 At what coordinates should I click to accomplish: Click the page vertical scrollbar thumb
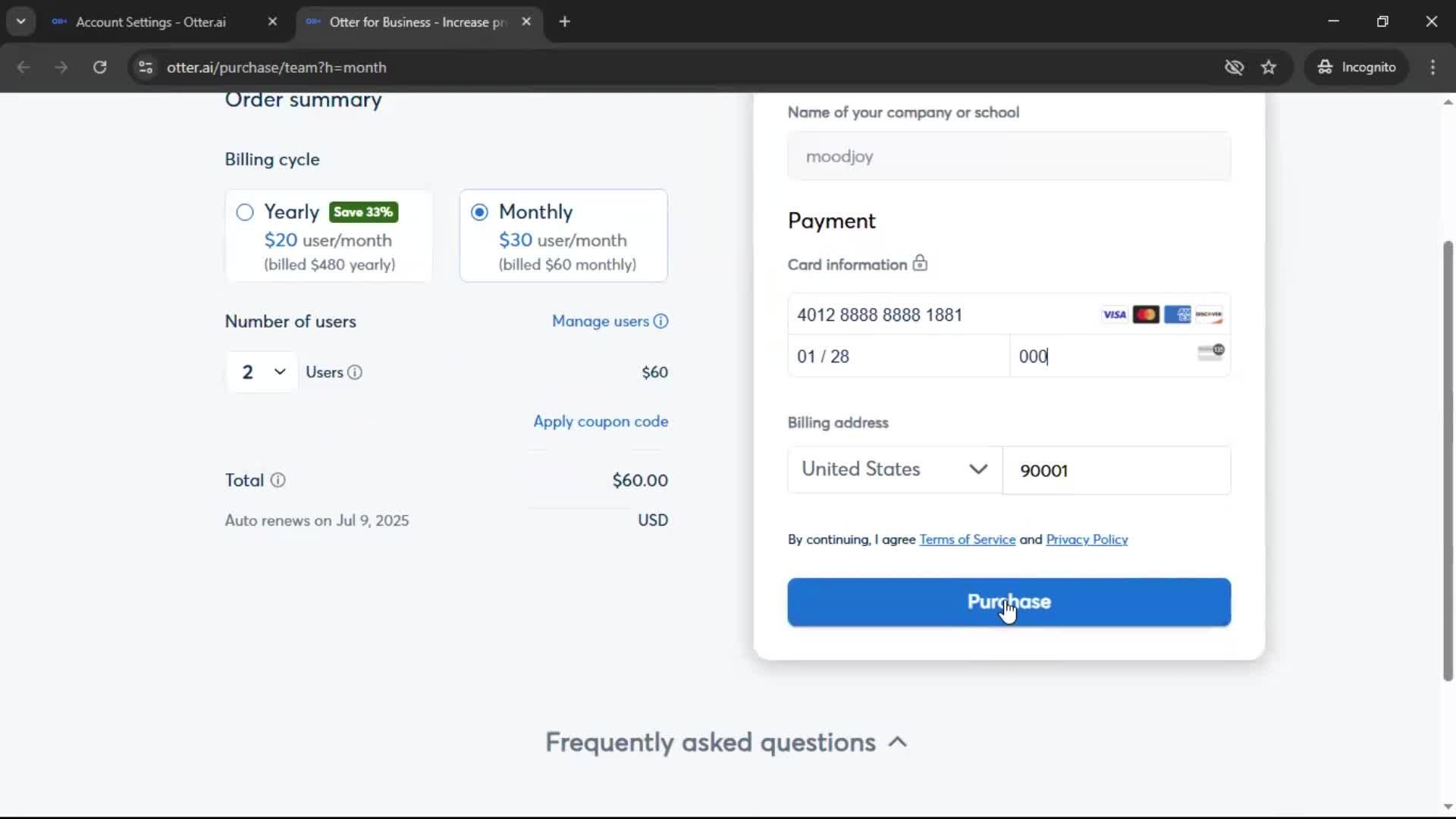(1448, 461)
